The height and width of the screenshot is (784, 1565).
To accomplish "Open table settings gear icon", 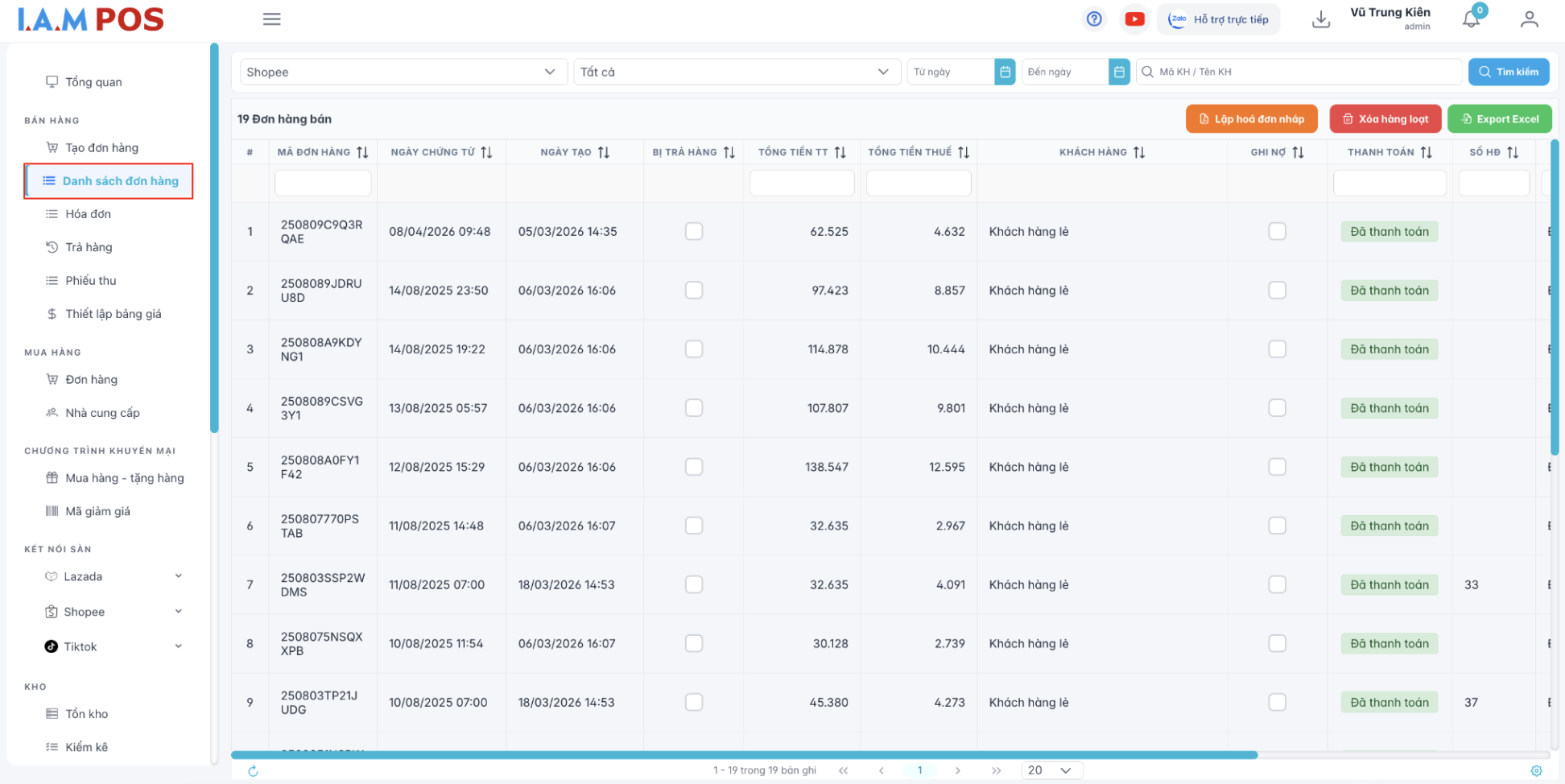I will (x=1536, y=771).
